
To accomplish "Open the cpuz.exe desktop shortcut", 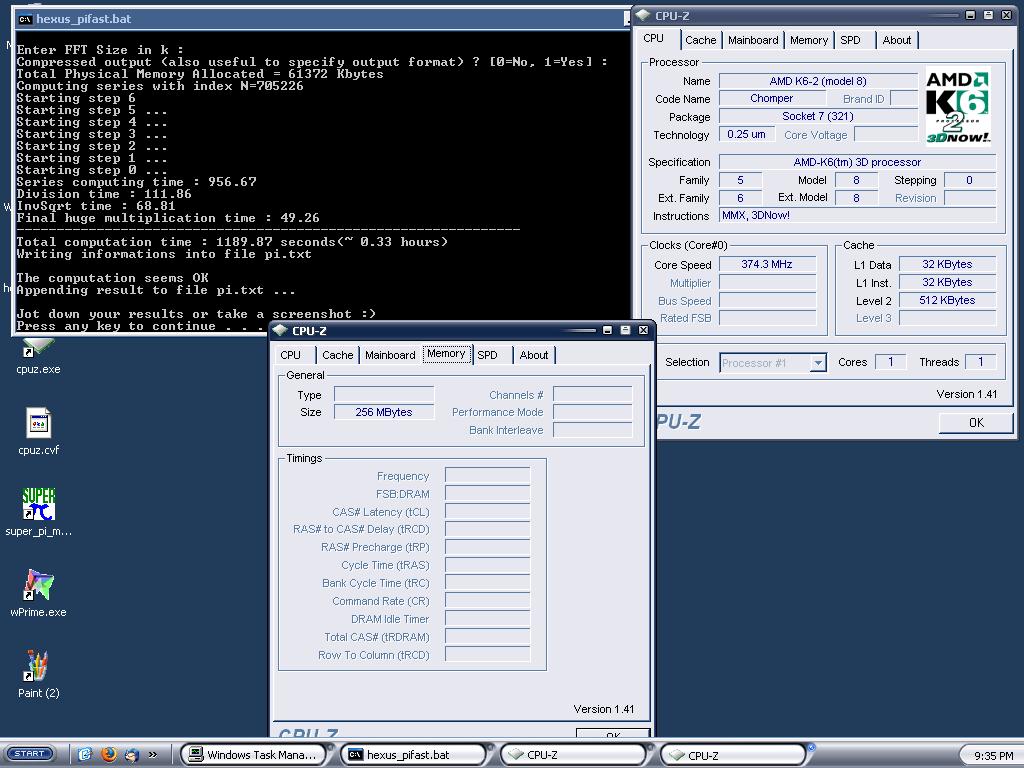I will pyautogui.click(x=38, y=356).
